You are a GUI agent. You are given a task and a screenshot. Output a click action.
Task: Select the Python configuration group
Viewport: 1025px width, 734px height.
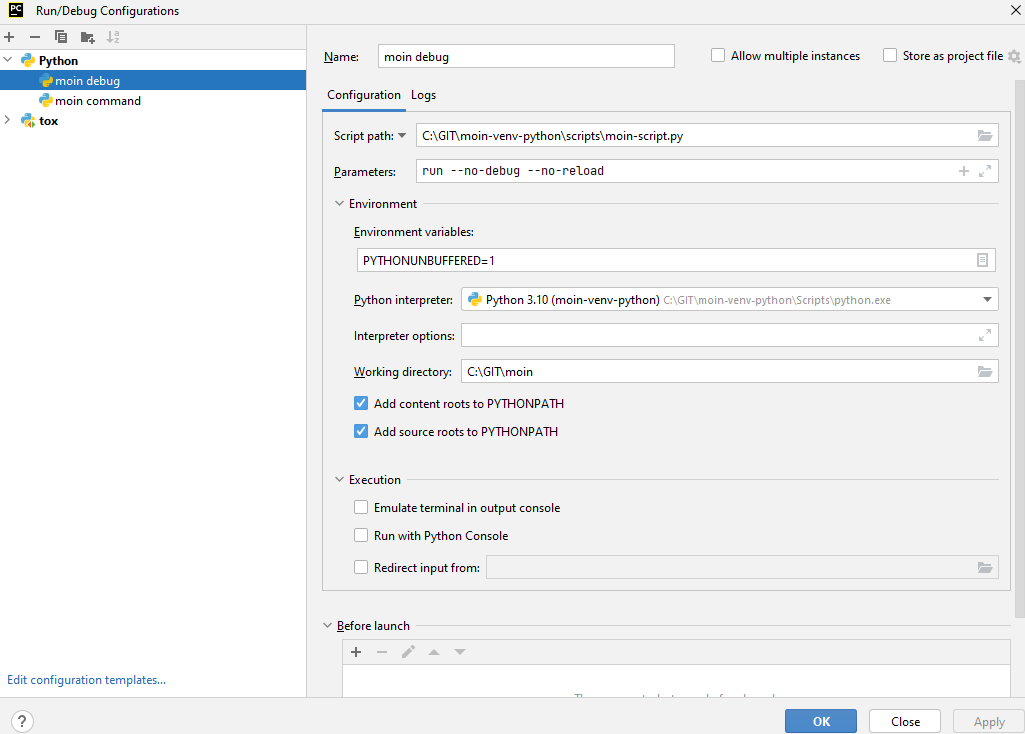pyautogui.click(x=153, y=60)
